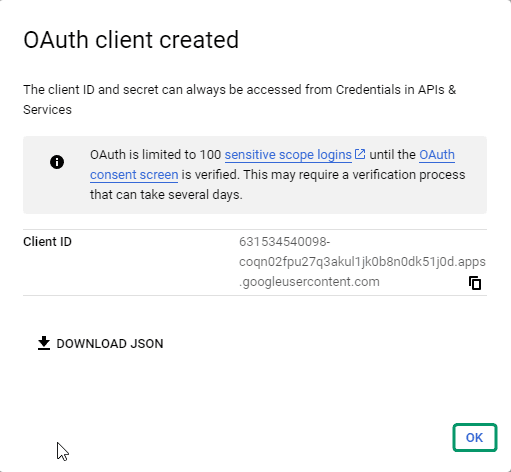This screenshot has width=511, height=472.
Task: Open the 'consent screen' link text
Action: tap(134, 175)
